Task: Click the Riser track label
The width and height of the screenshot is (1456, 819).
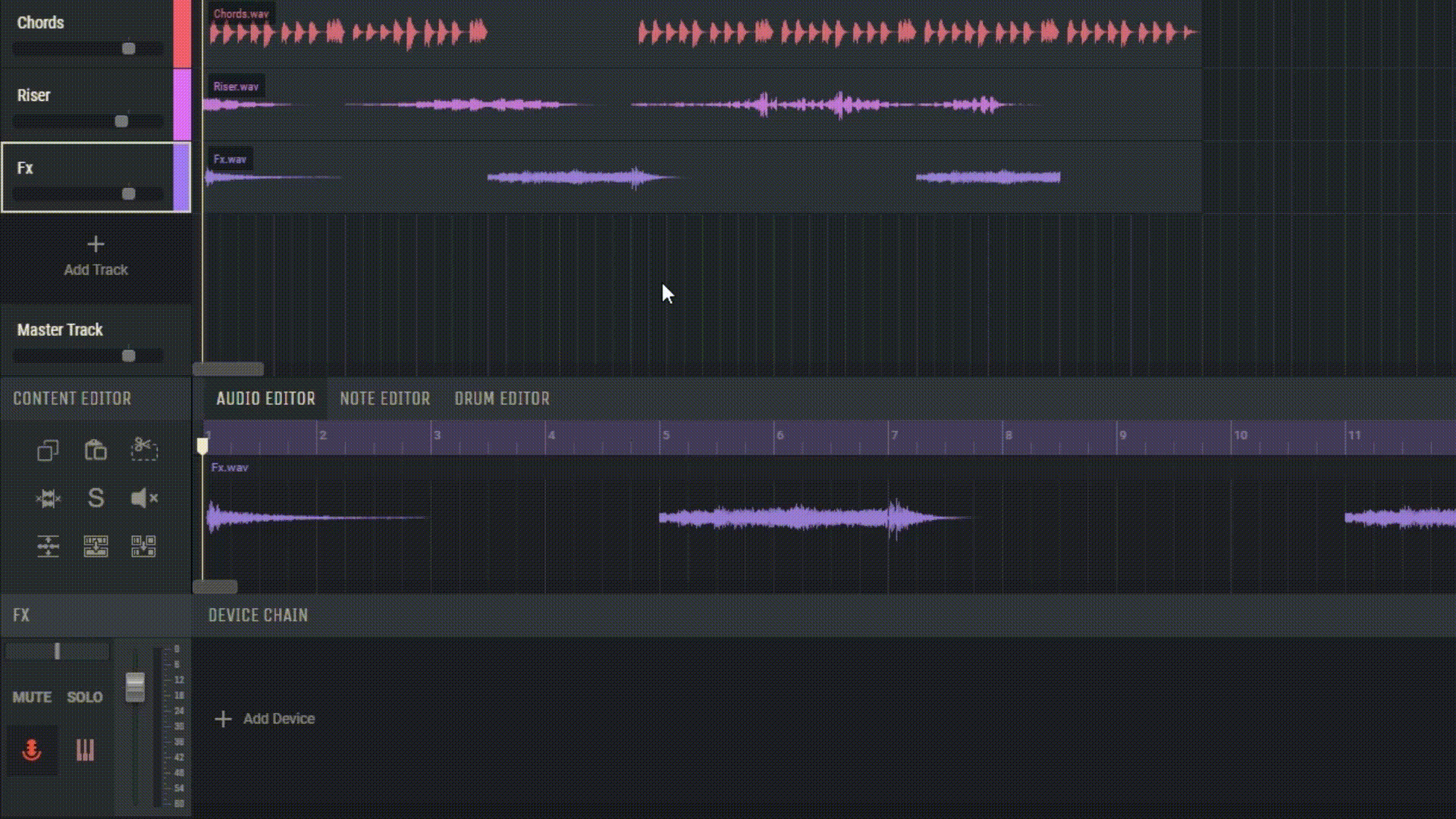Action: 33,95
